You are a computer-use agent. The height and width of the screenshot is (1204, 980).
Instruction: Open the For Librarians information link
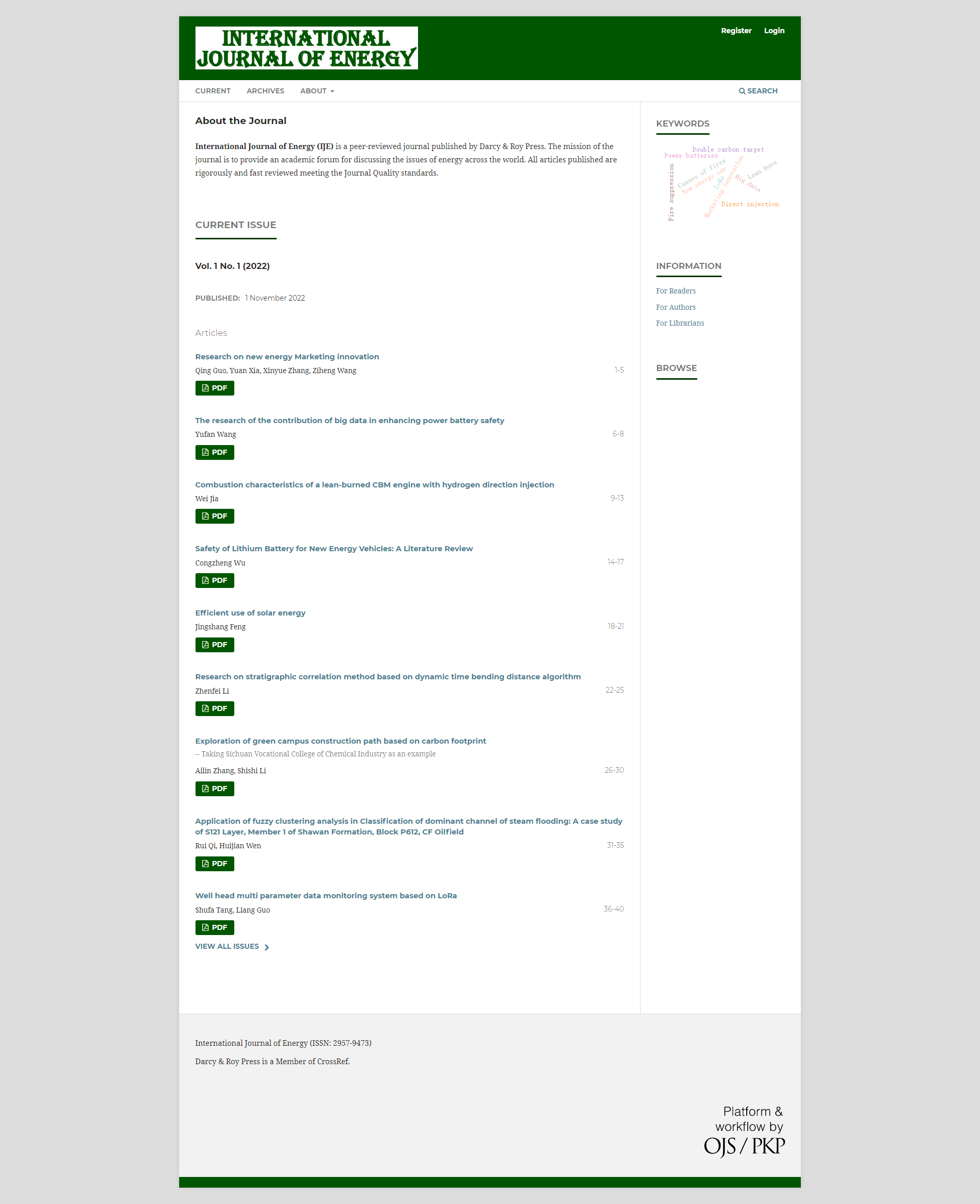pos(680,323)
